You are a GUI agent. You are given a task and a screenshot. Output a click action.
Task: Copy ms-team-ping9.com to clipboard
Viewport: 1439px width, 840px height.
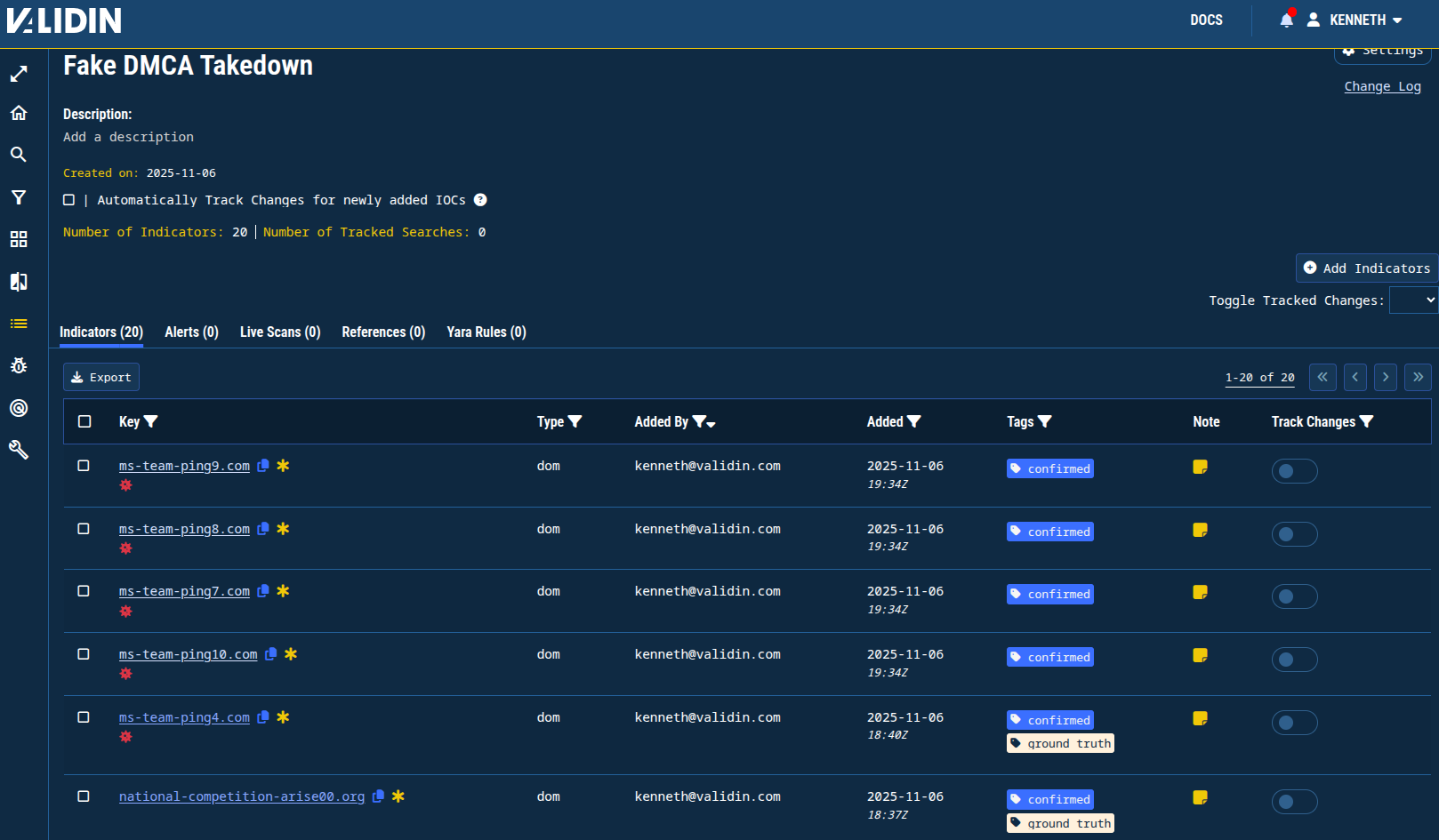pyautogui.click(x=263, y=466)
